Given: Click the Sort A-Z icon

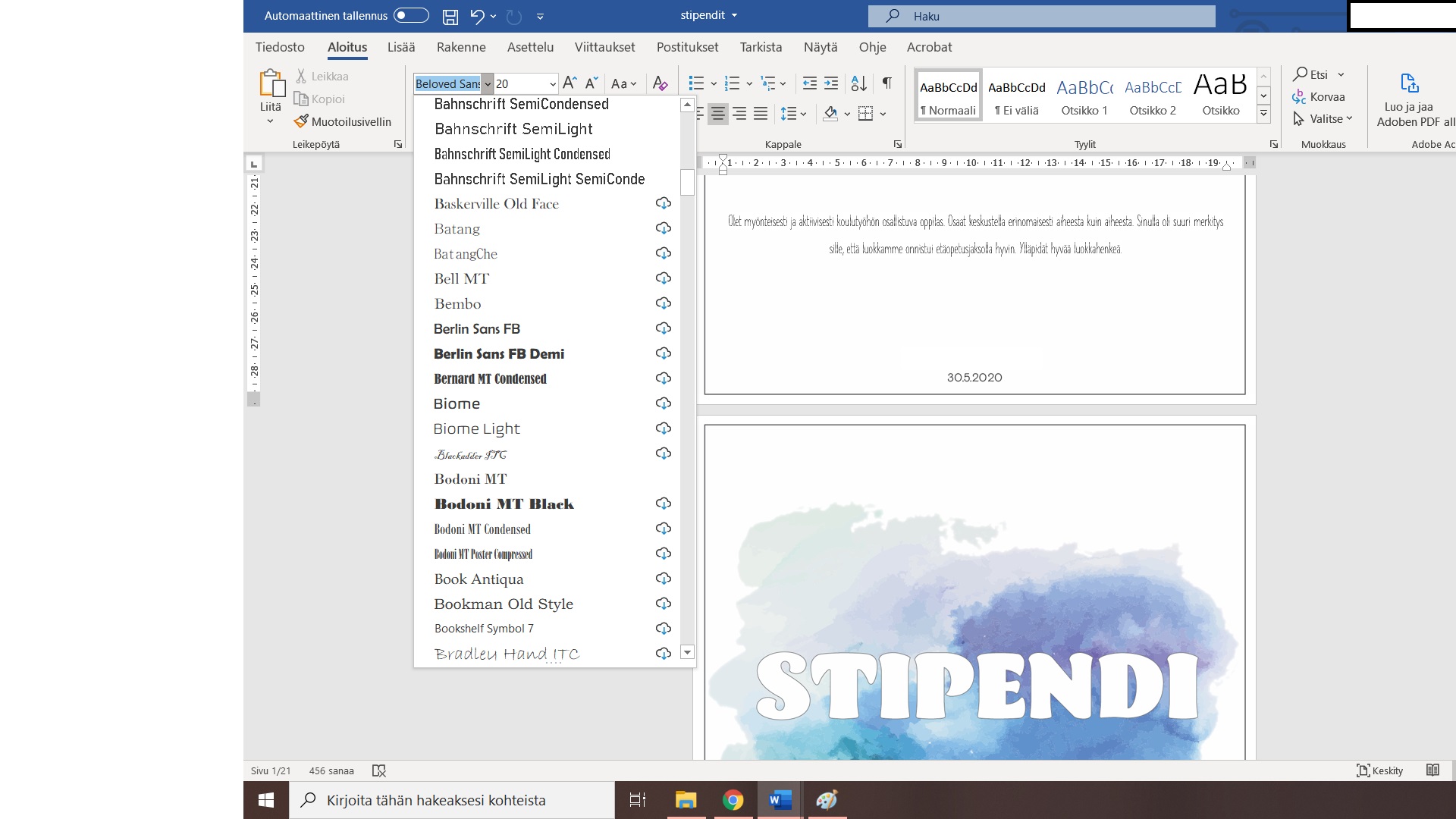Looking at the screenshot, I should 858,83.
